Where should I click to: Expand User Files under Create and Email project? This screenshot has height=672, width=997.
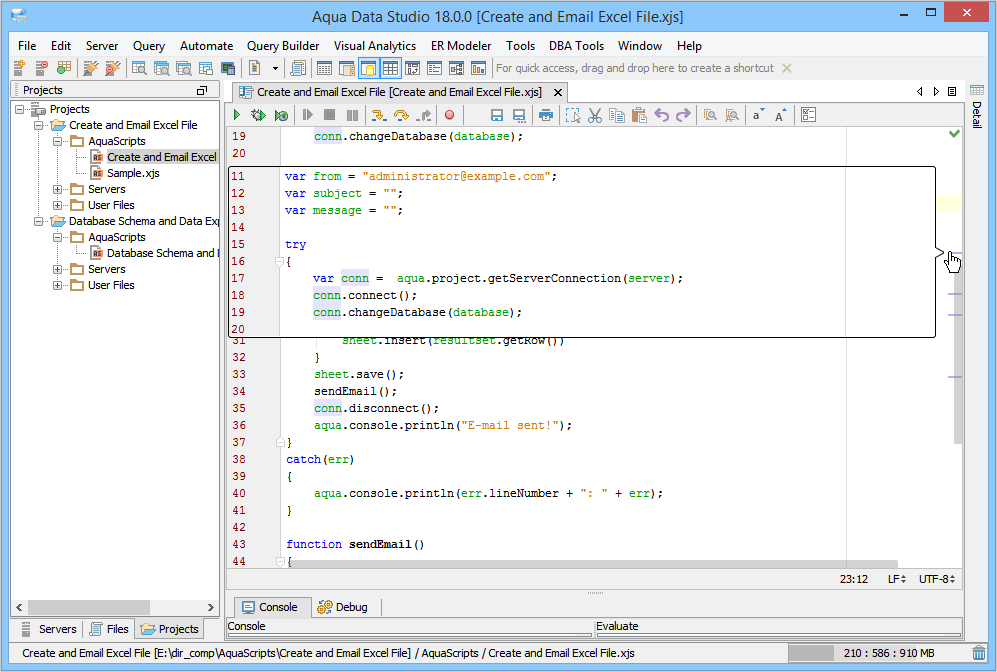tap(58, 205)
